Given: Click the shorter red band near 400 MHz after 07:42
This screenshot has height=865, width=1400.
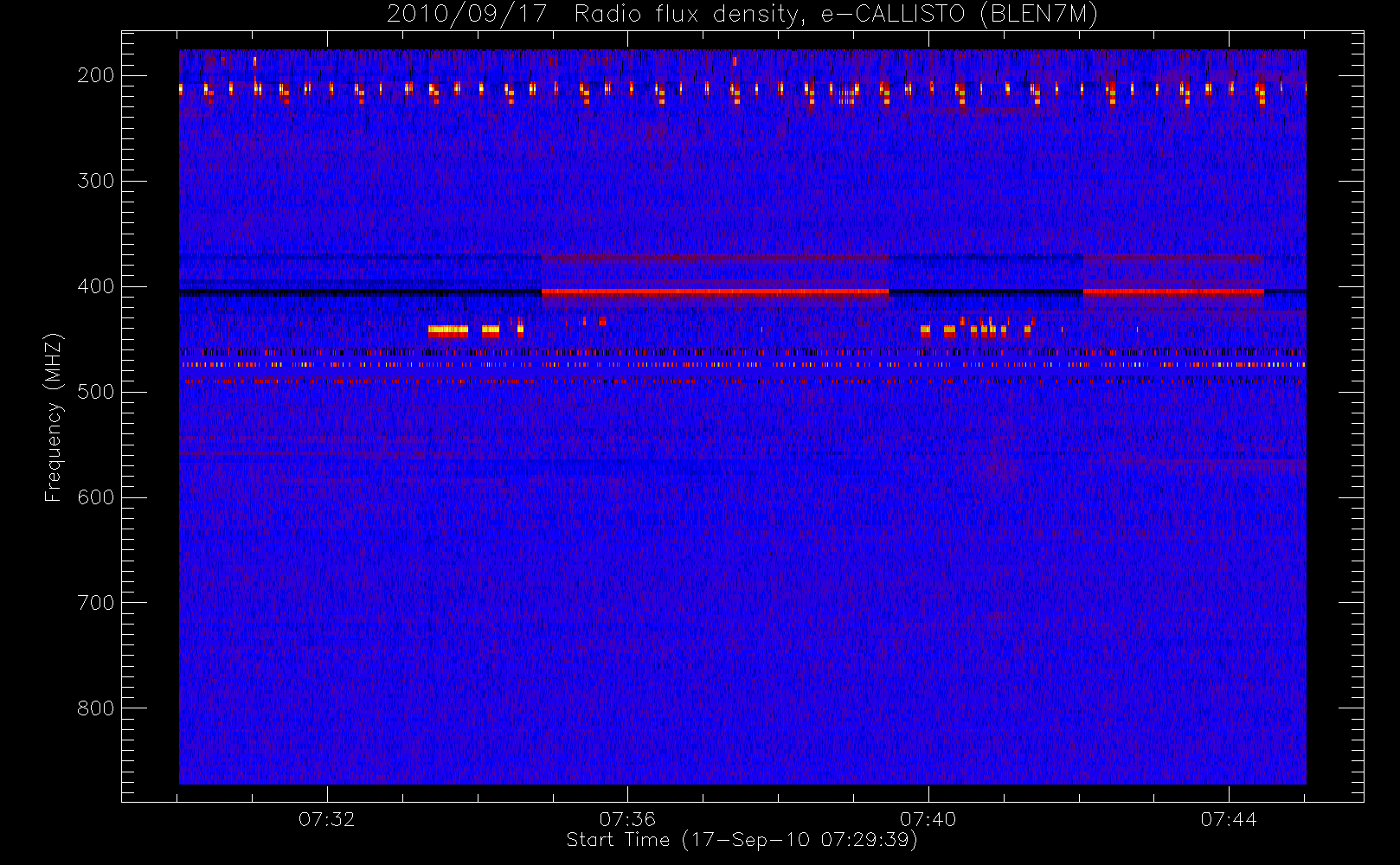Looking at the screenshot, I should point(1173,292).
